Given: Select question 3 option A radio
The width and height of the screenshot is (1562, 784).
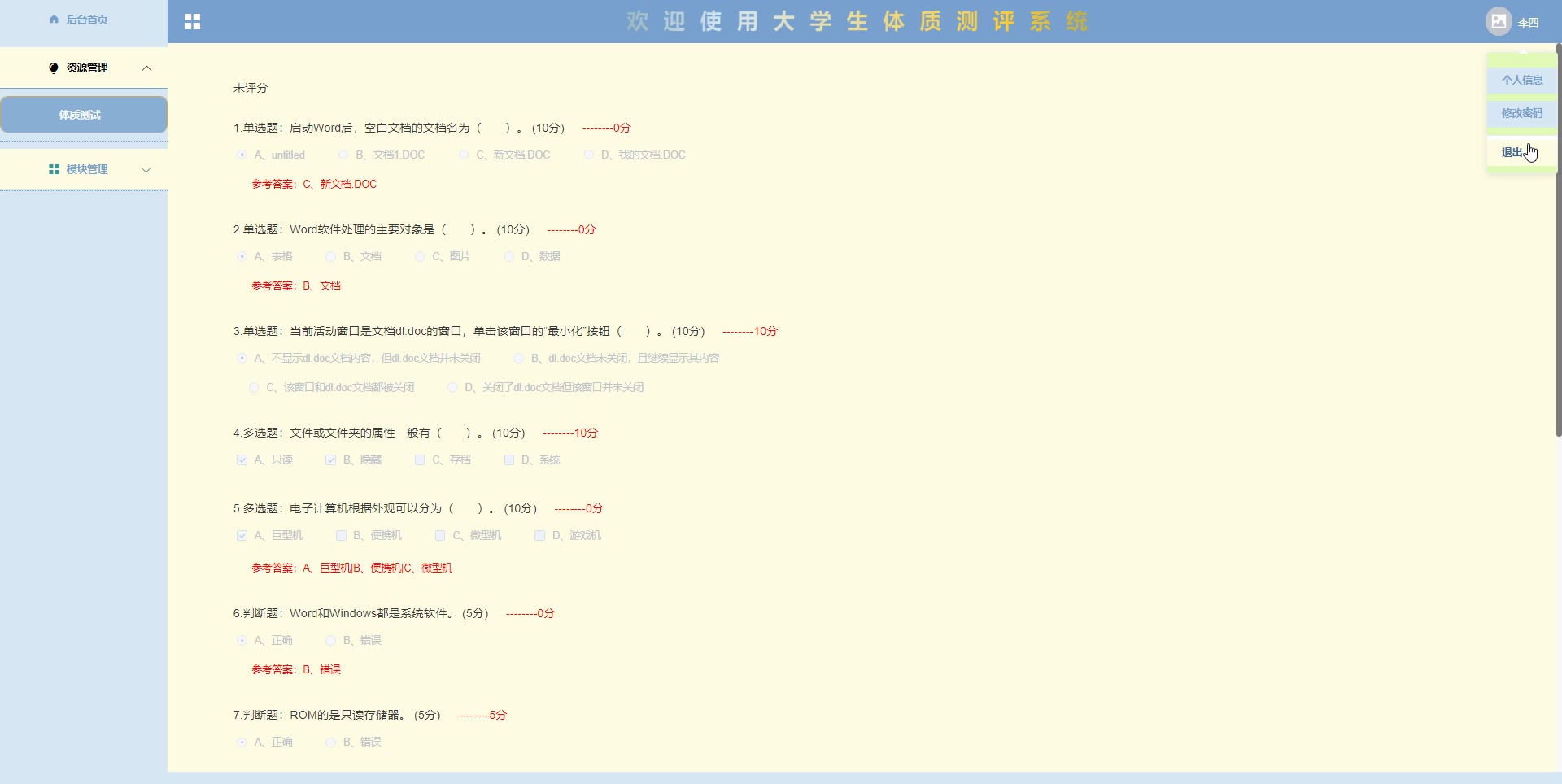Looking at the screenshot, I should 242,358.
